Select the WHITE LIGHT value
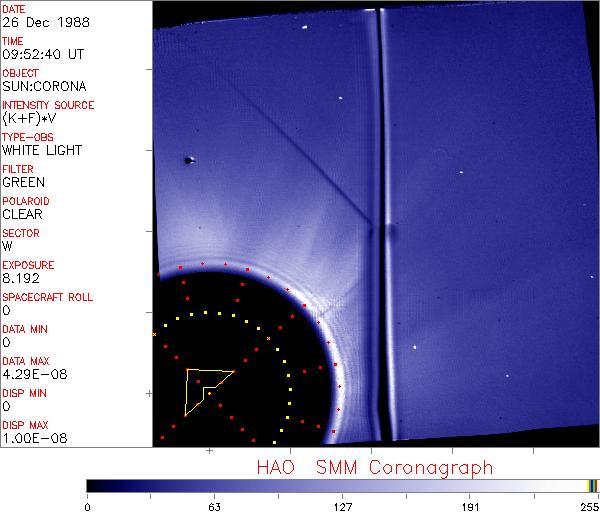This screenshot has width=600, height=512. [42, 150]
